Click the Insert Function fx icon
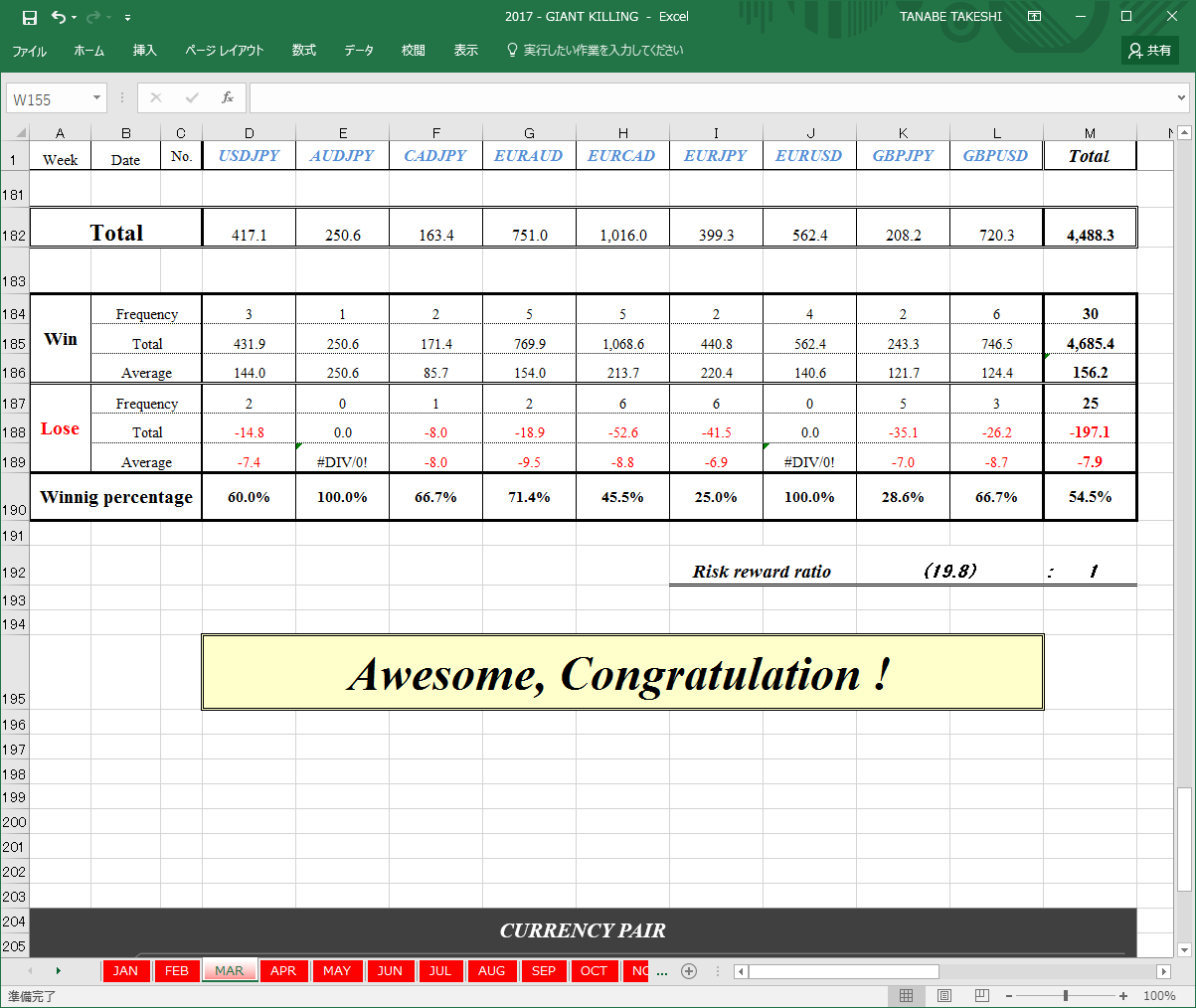This screenshot has width=1196, height=1008. 228,97
